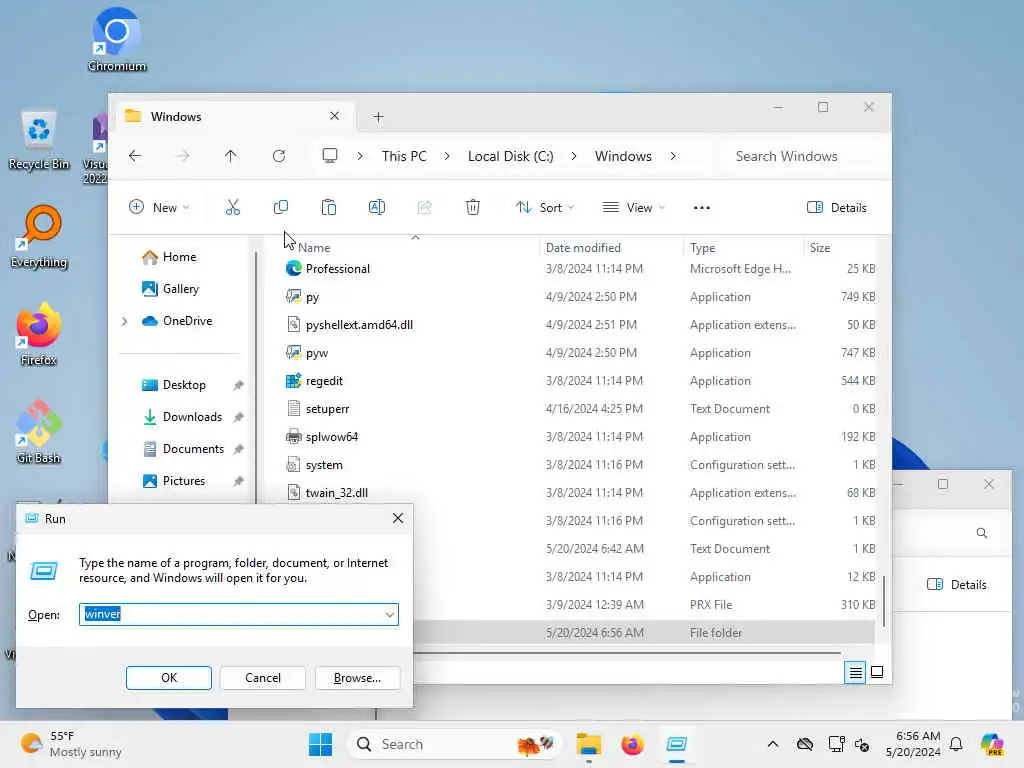Open Chromium desktop shortcut

click(x=117, y=39)
